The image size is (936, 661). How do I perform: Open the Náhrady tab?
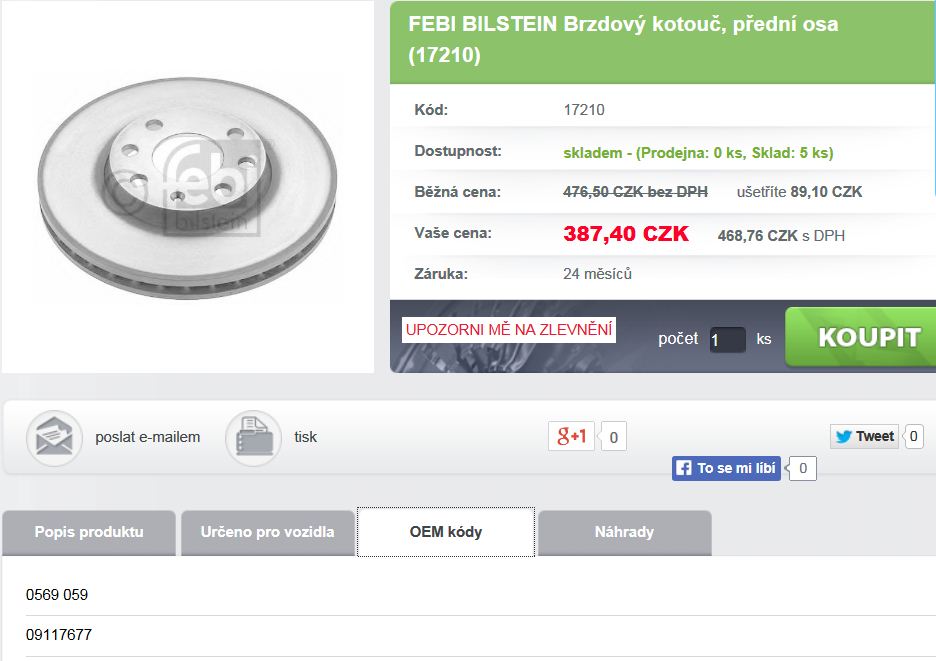click(x=624, y=533)
